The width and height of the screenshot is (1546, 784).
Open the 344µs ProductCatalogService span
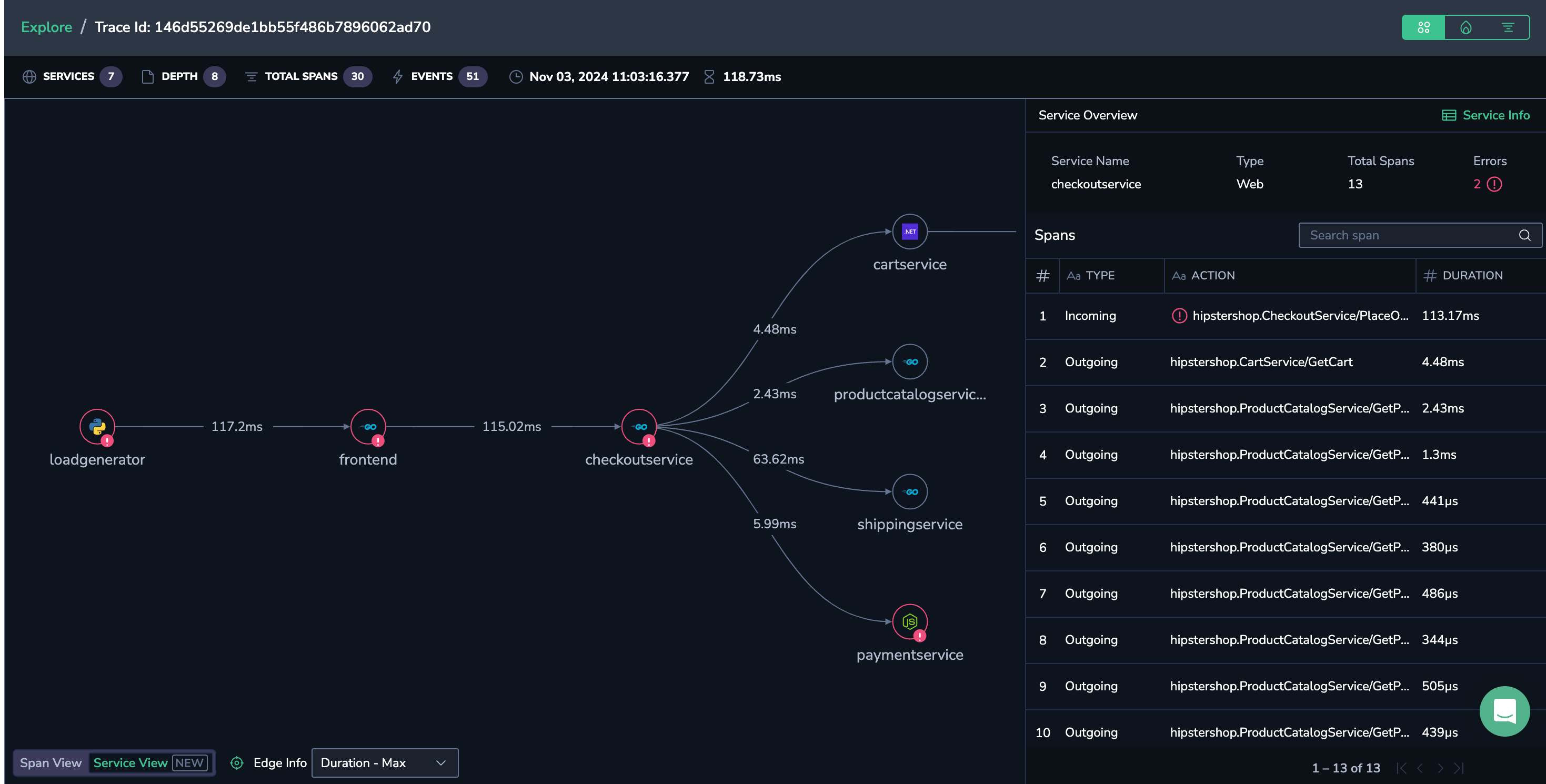1286,639
